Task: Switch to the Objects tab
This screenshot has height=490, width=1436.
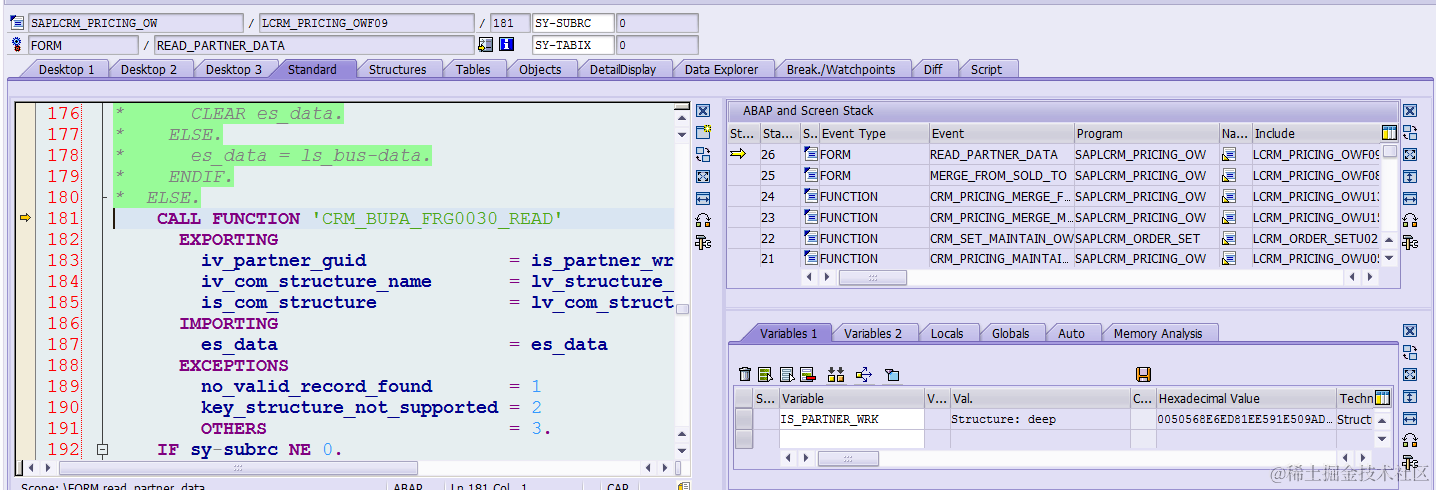Action: point(540,69)
